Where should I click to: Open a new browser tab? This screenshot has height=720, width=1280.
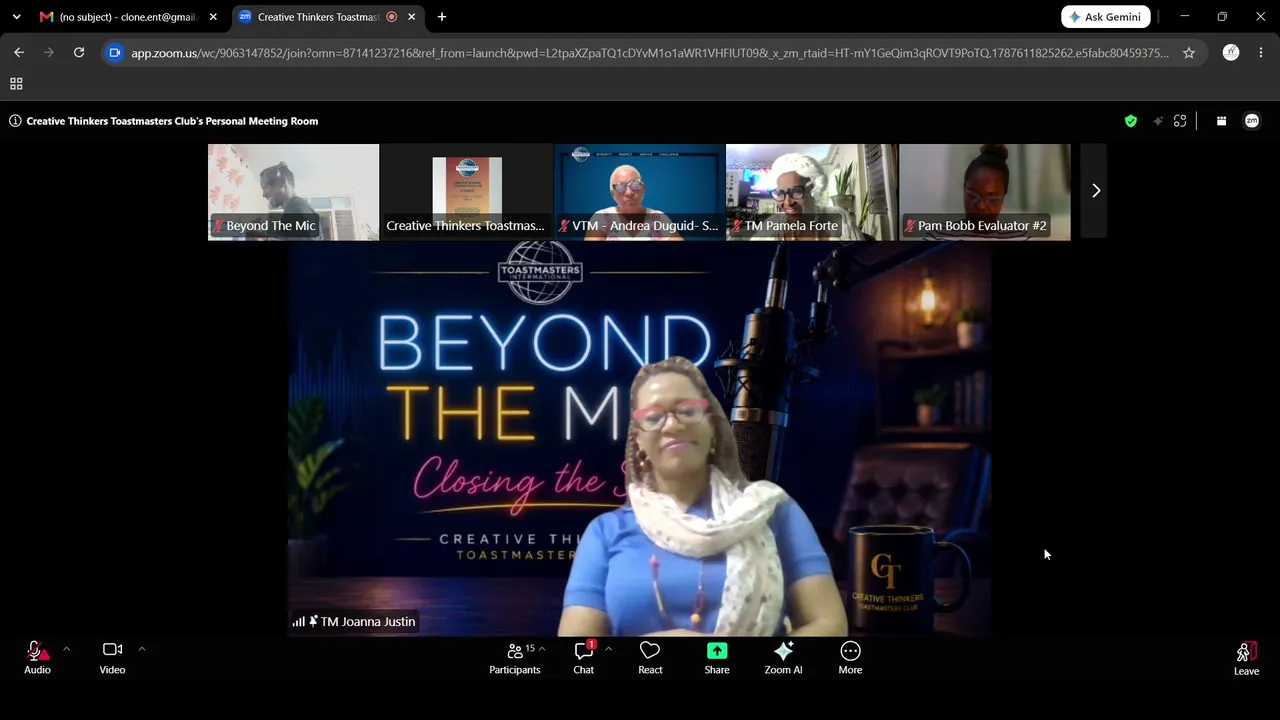point(442,17)
